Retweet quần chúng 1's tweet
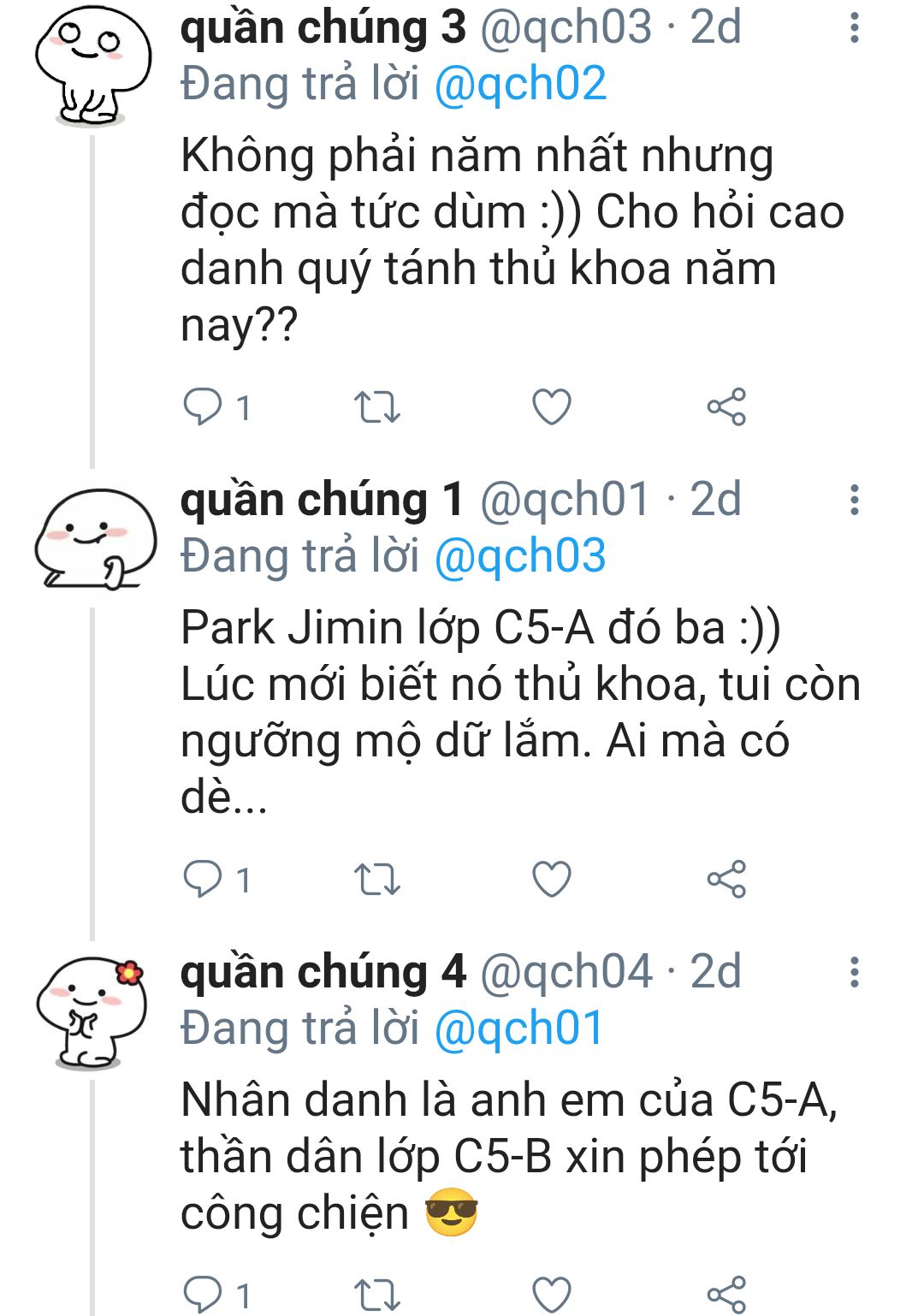 (x=377, y=879)
